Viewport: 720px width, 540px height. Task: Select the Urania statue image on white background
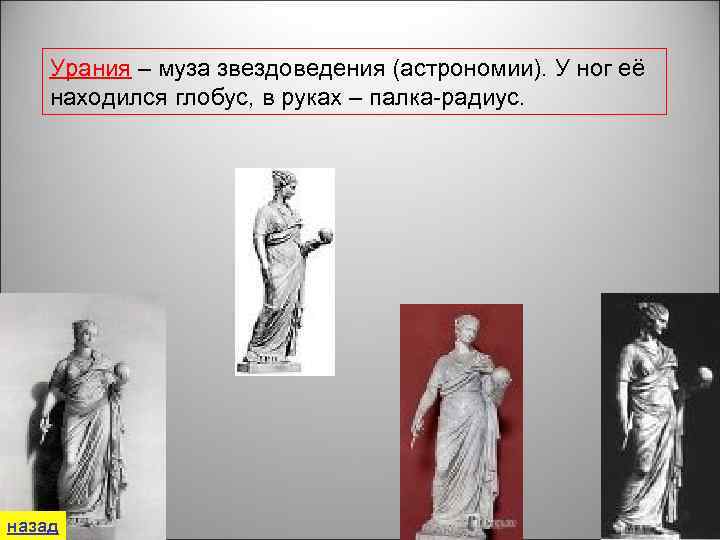(x=285, y=272)
